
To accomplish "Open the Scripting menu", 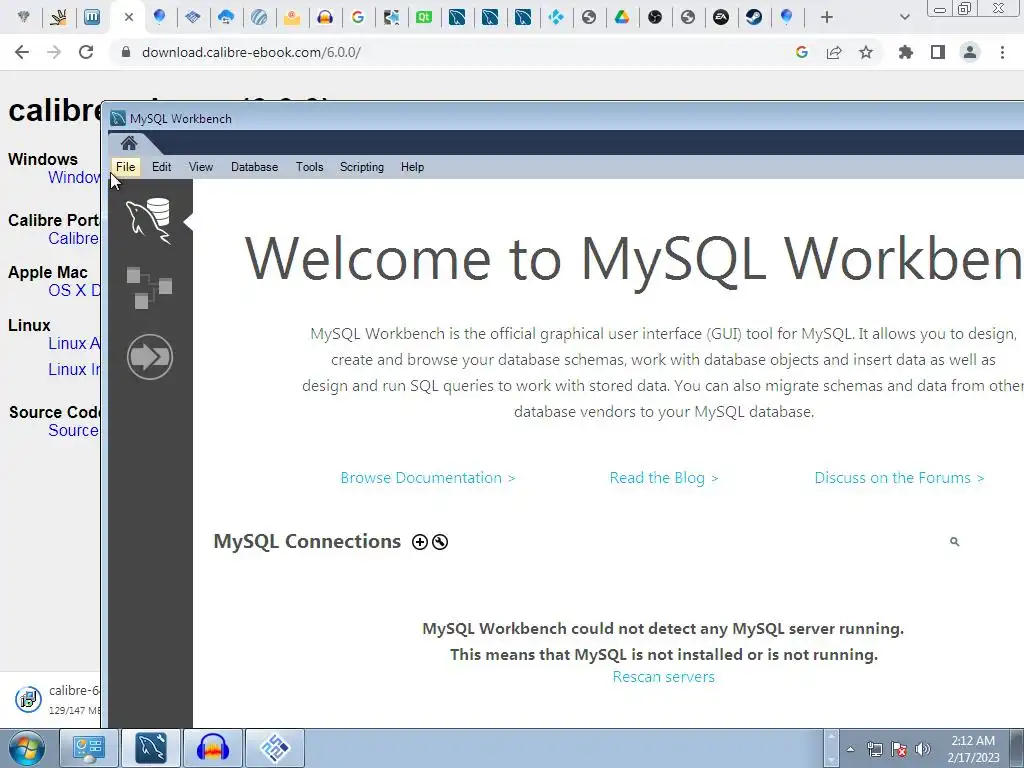I will 361,167.
